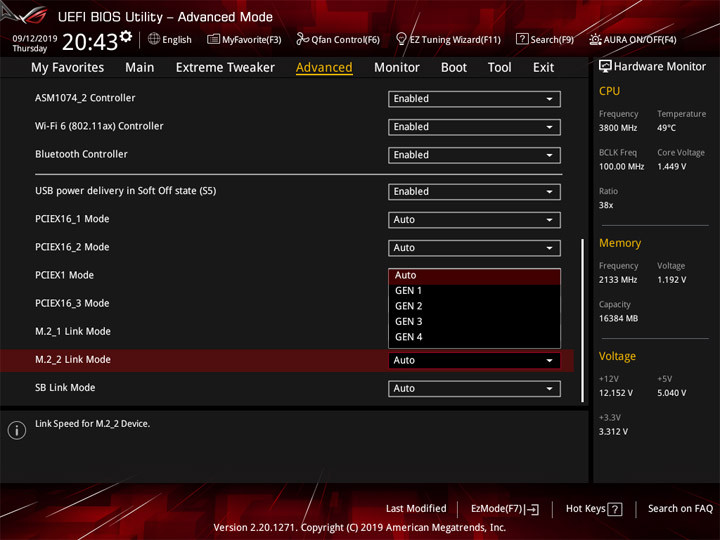Image resolution: width=720 pixels, height=540 pixels.
Task: Open ASM1074_2 Controller dropdown
Action: point(474,99)
